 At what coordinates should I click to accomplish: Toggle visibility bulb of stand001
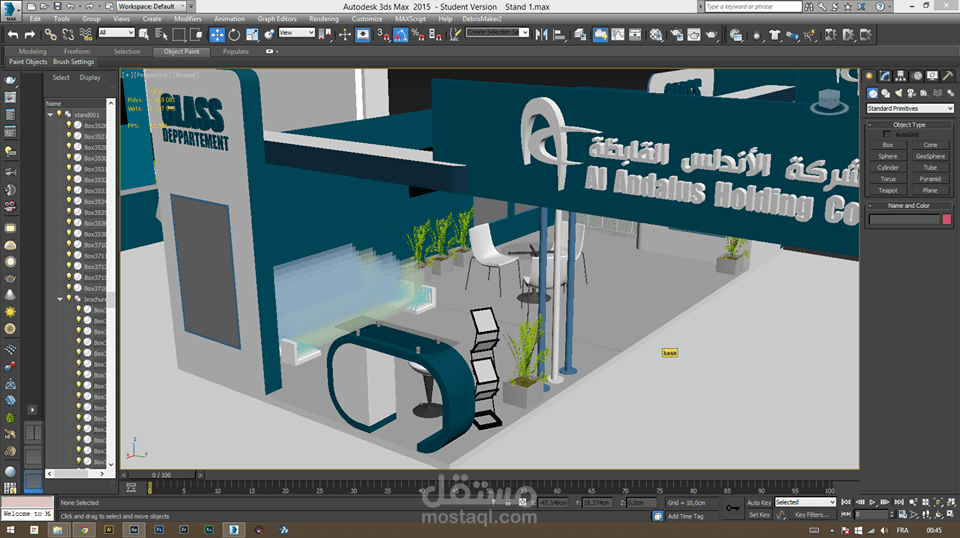(59, 114)
